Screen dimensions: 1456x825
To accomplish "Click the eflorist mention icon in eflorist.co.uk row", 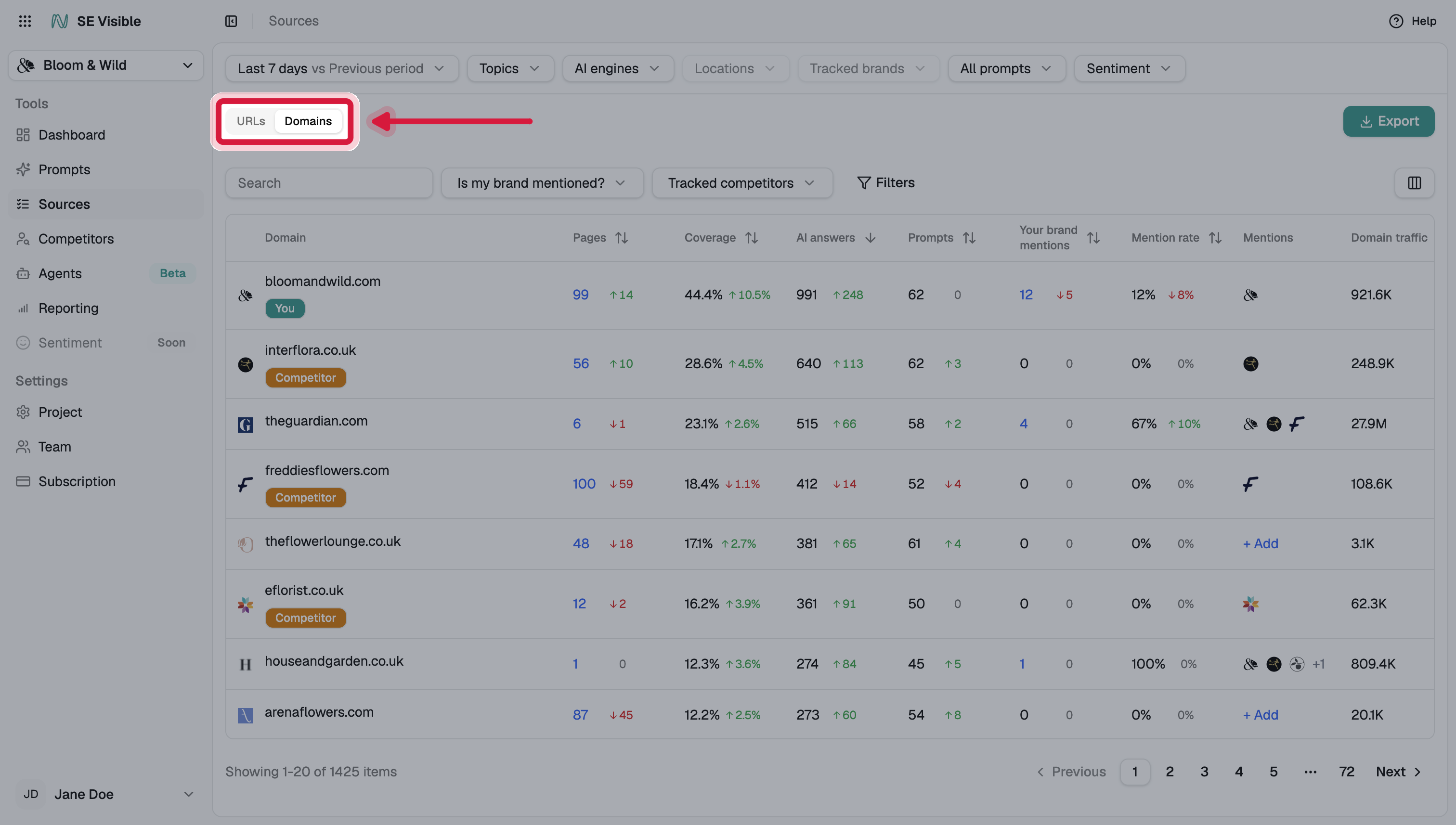I will click(1250, 604).
